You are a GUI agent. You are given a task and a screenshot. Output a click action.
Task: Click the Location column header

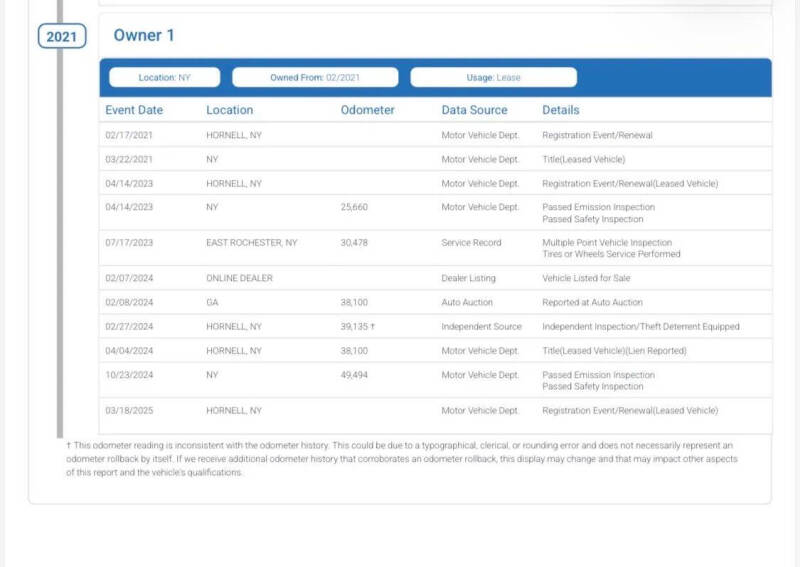[229, 110]
